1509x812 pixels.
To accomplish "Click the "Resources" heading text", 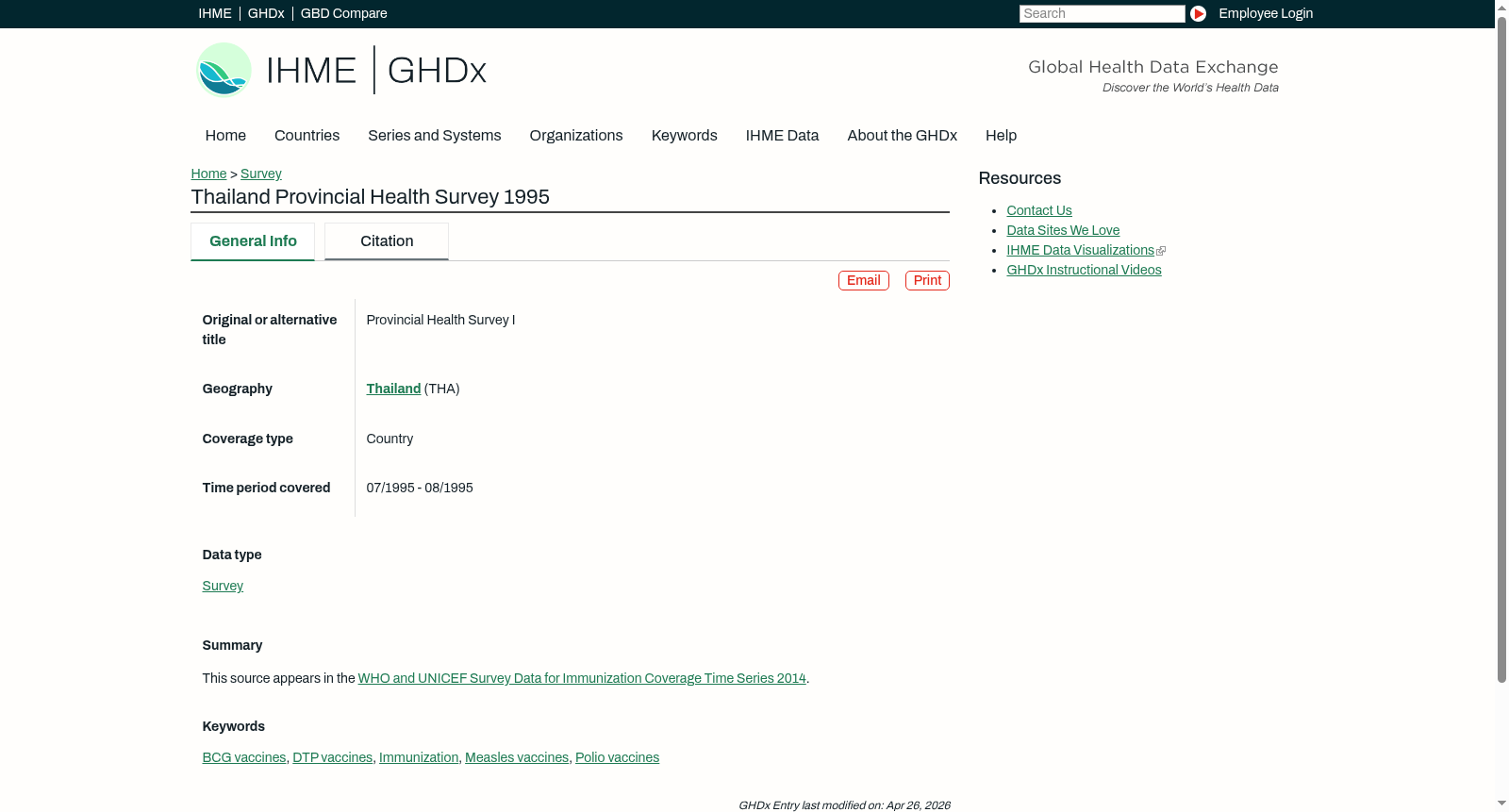I will tap(1020, 178).
